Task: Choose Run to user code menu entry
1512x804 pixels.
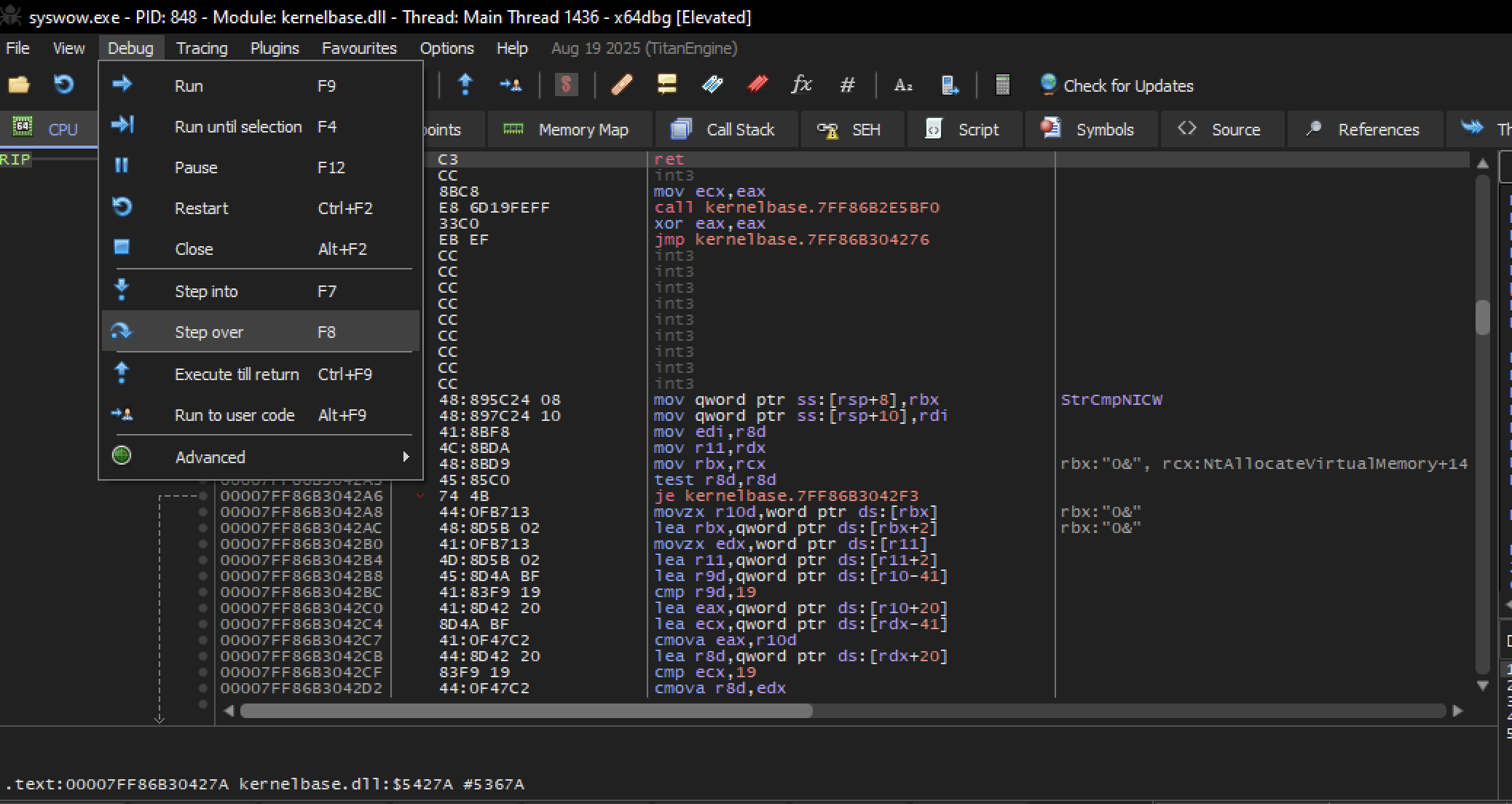Action: pyautogui.click(x=261, y=415)
